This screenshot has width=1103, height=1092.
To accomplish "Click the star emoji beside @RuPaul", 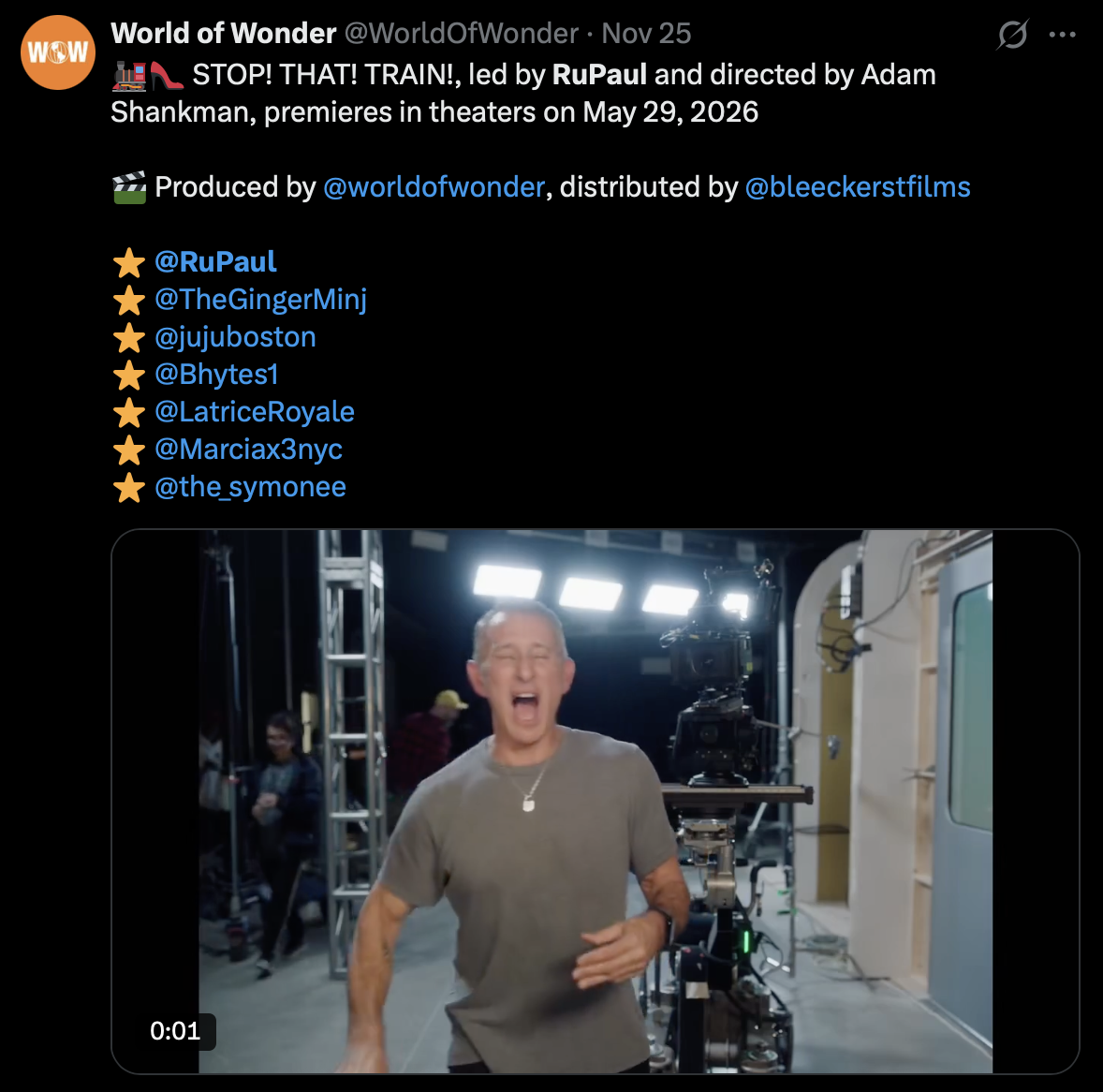I will pyautogui.click(x=129, y=262).
